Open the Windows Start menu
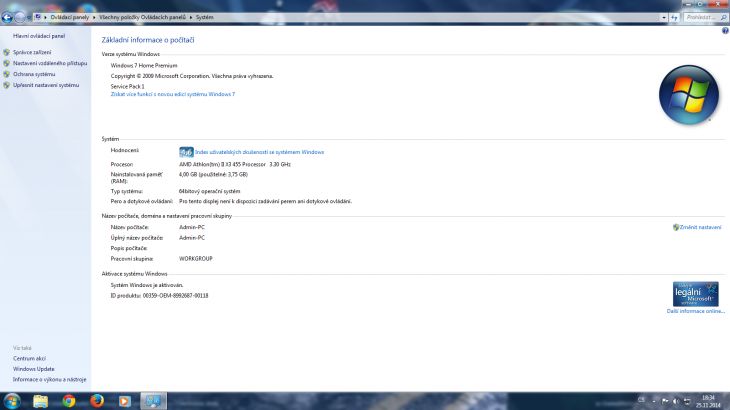Viewport: 730px width, 410px height. coord(12,401)
